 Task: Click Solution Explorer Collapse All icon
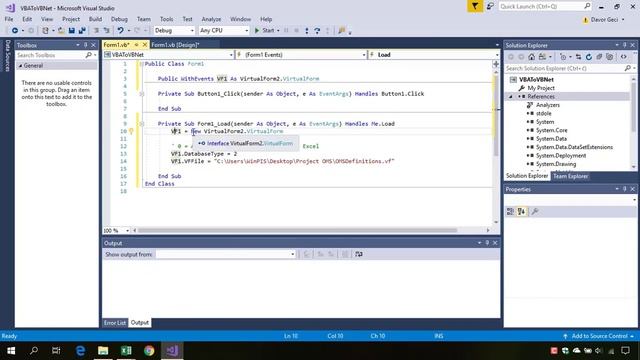click(599, 57)
